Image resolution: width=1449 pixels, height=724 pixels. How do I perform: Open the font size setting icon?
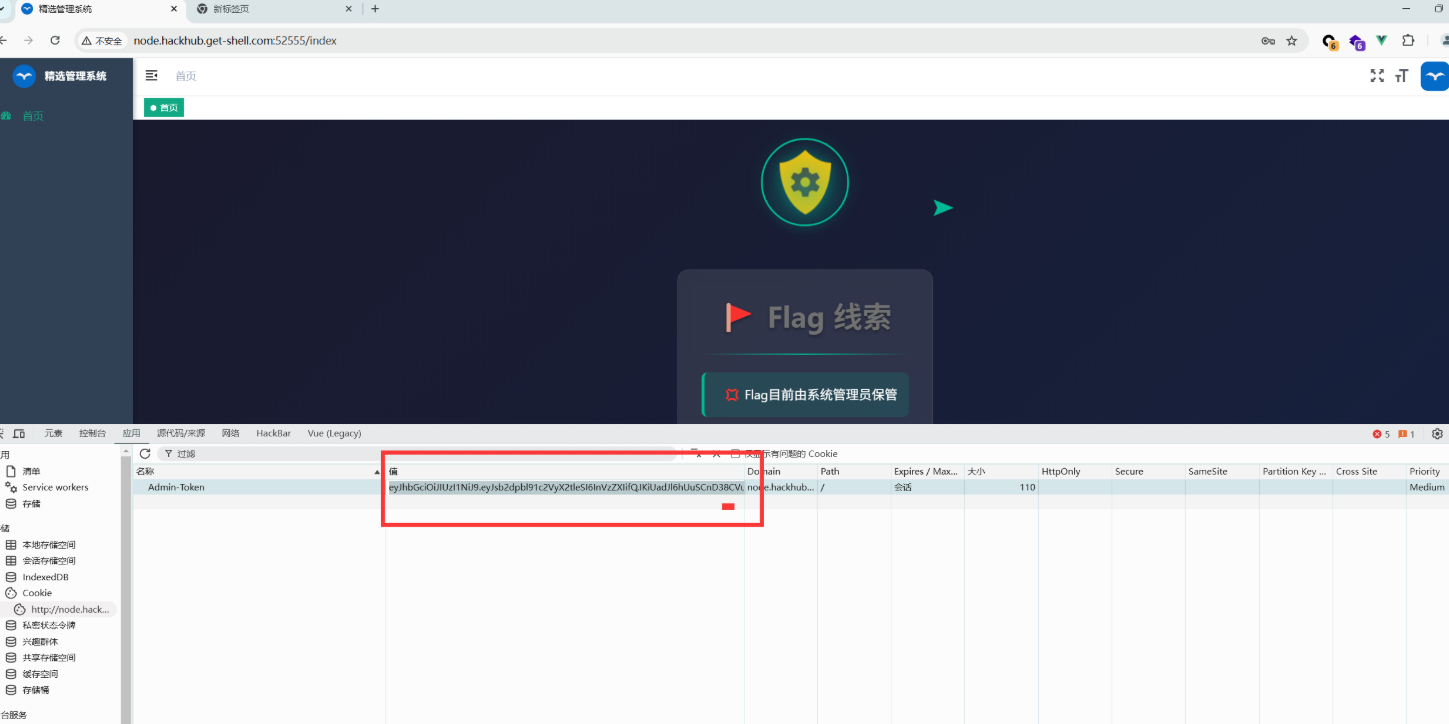[x=1402, y=76]
